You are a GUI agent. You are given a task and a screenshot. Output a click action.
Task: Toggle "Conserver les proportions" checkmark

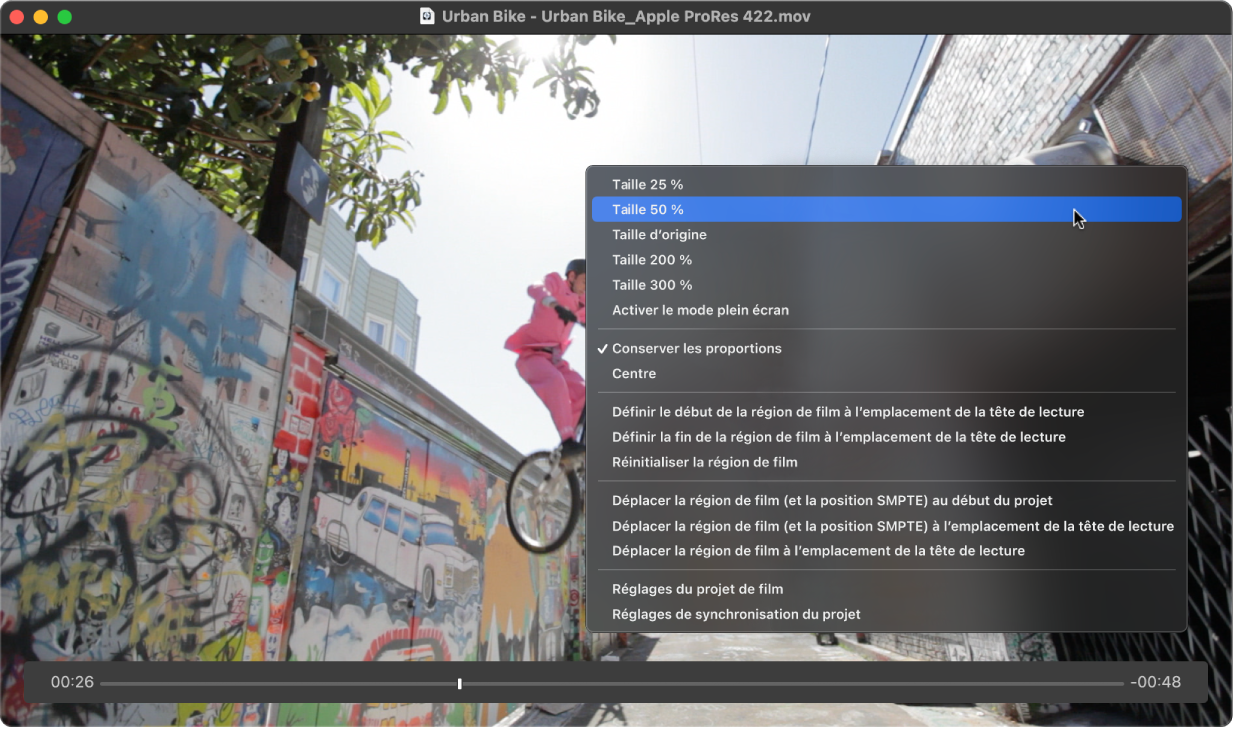click(x=697, y=348)
